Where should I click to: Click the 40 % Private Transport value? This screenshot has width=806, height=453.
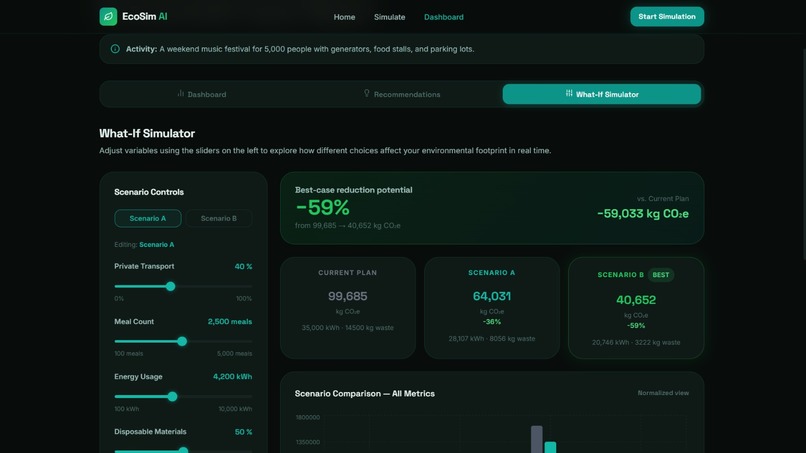243,266
